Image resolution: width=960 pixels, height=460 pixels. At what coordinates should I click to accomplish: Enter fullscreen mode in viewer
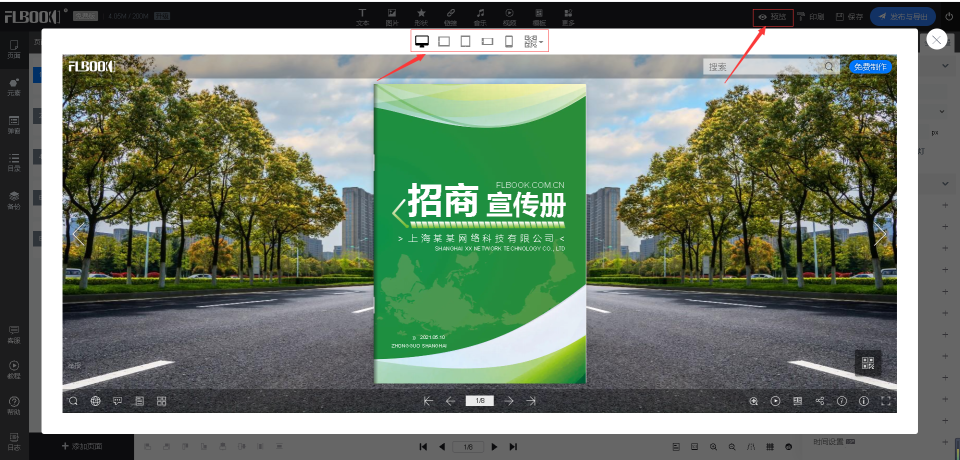(x=885, y=401)
